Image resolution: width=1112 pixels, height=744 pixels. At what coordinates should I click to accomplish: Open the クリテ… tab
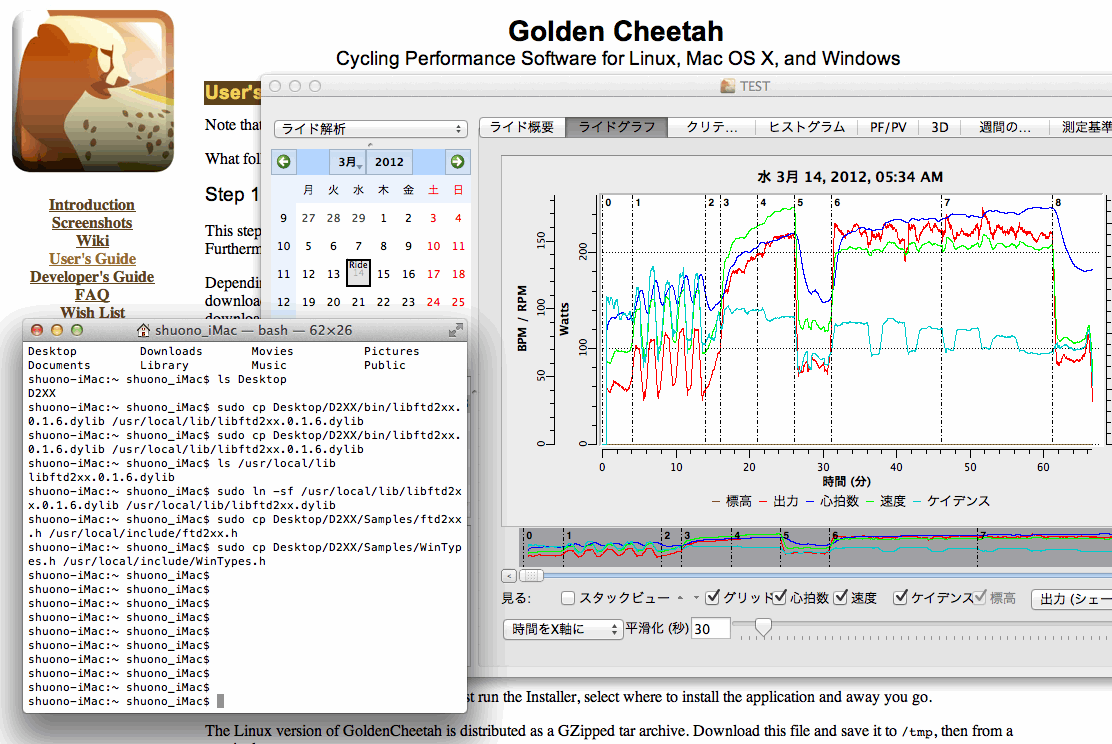711,127
